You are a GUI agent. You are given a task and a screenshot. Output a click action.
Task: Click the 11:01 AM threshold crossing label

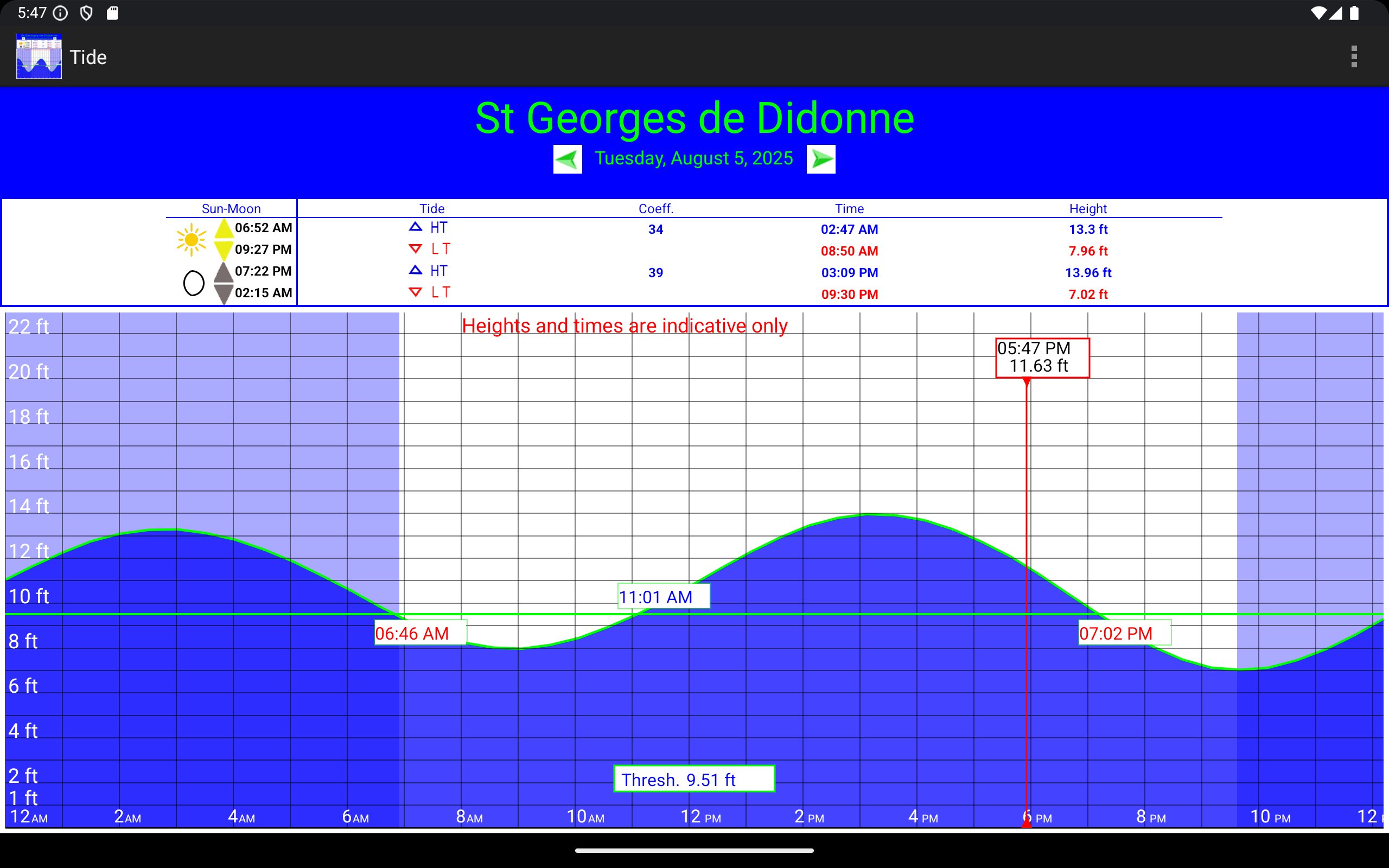pos(664,596)
